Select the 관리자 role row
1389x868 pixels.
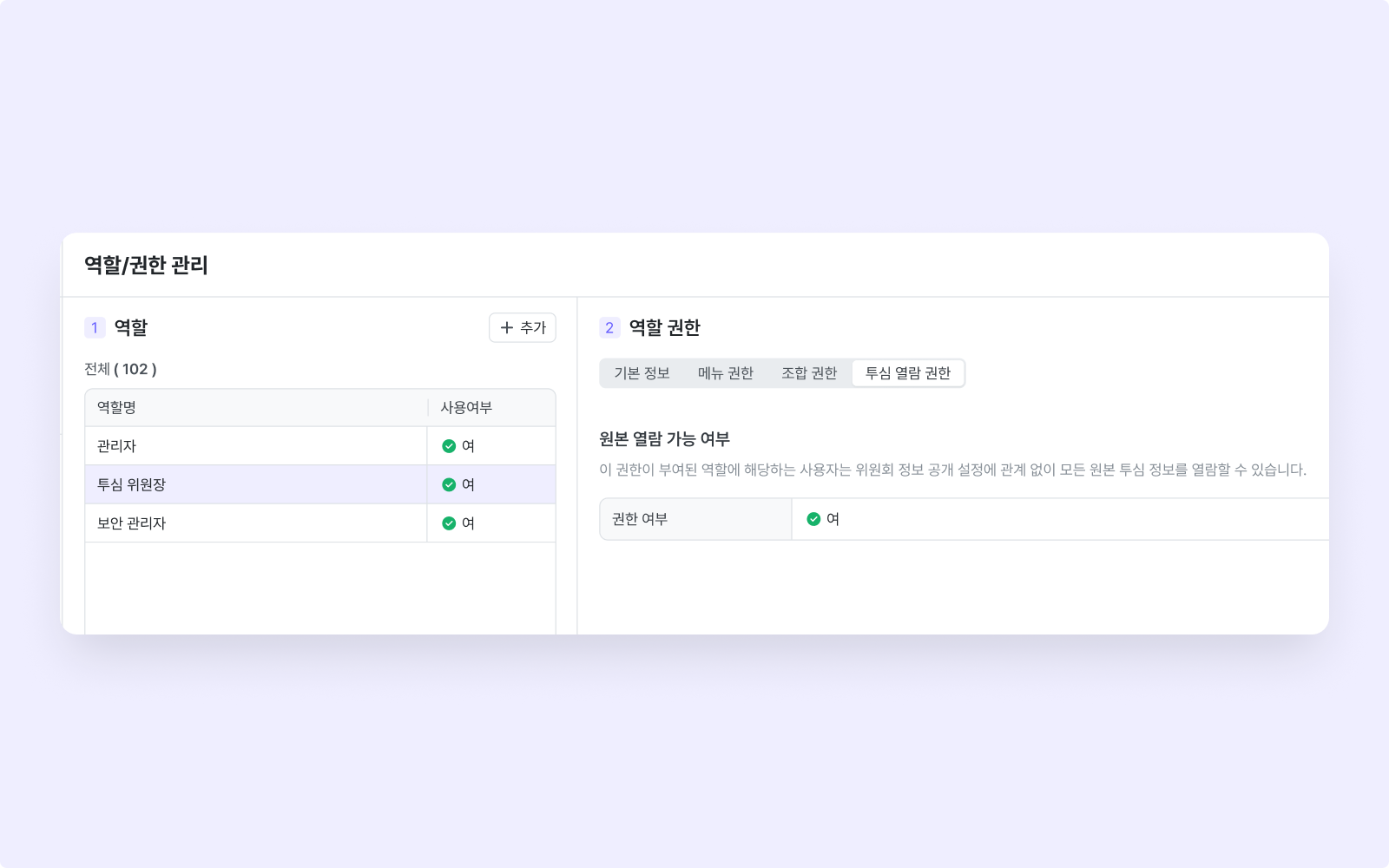pyautogui.click(x=320, y=446)
